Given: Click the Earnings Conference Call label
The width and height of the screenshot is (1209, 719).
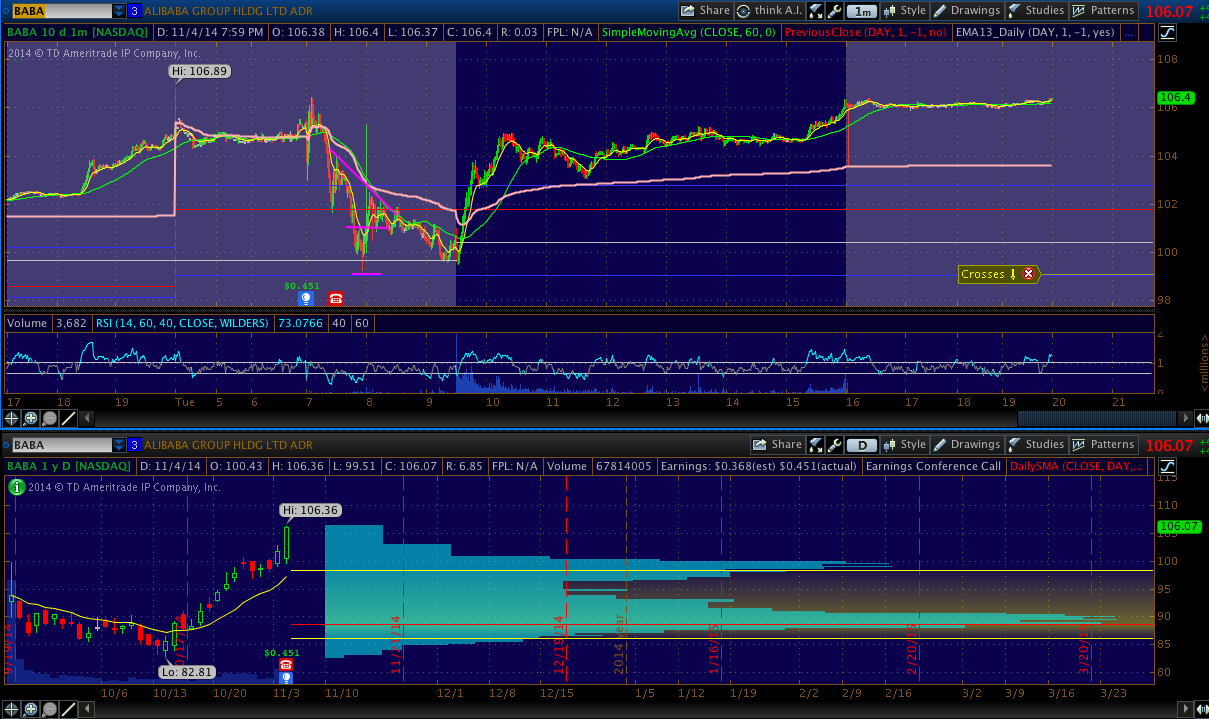Looking at the screenshot, I should point(933,466).
